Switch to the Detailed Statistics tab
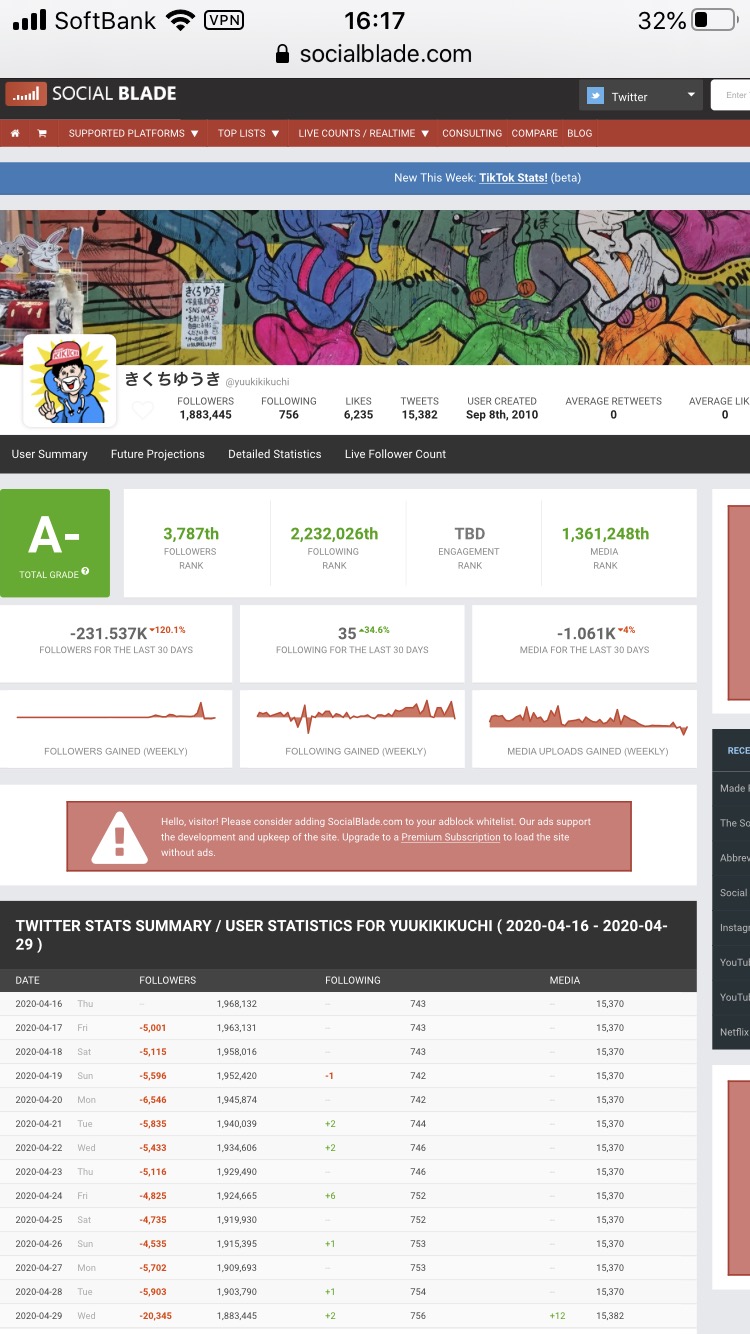Image resolution: width=750 pixels, height=1334 pixels. [x=275, y=454]
